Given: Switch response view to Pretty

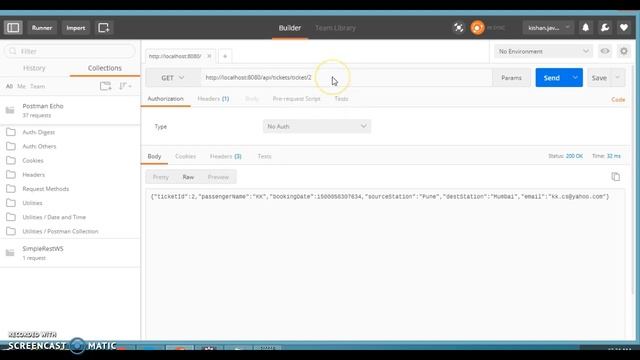Looking at the screenshot, I should coord(160,177).
